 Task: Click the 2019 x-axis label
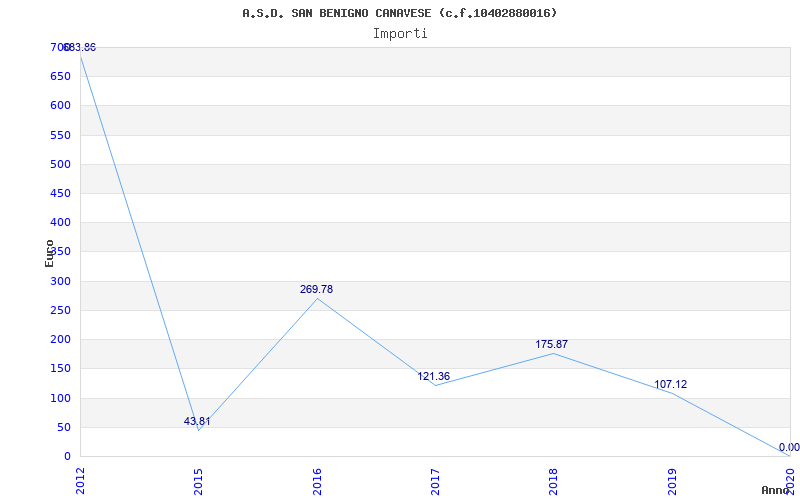pos(672,481)
